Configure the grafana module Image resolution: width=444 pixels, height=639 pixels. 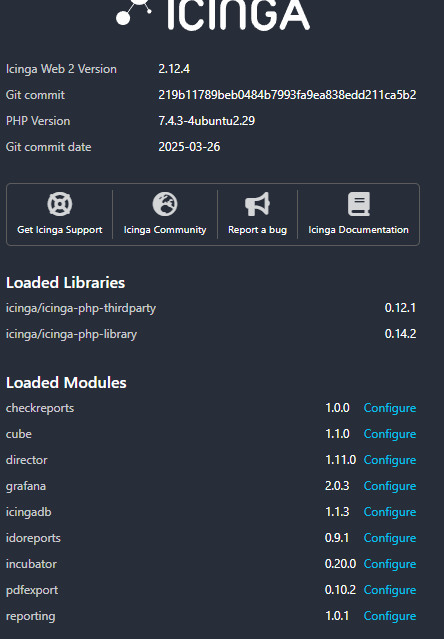(x=390, y=486)
